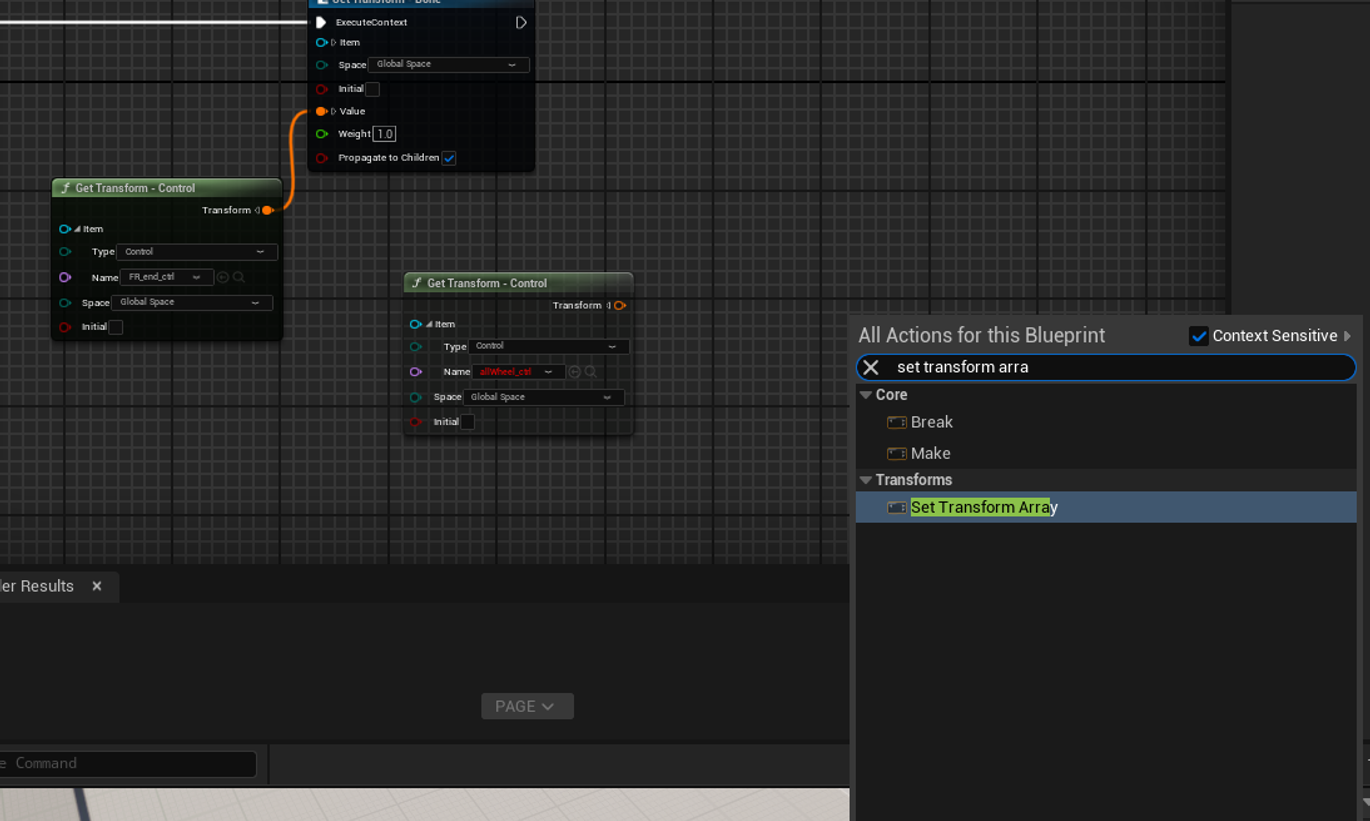Viewport: 1370px width, 821px height.
Task: Click the orange Value input pin
Action: (321, 111)
